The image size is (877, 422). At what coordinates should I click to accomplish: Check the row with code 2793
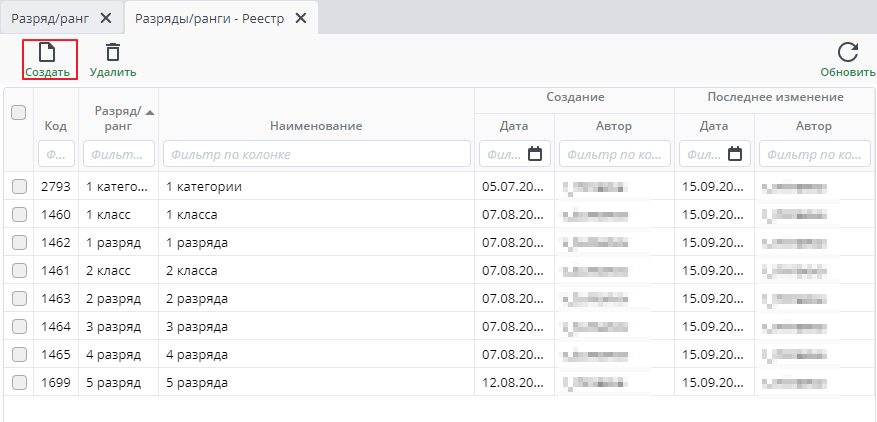19,186
